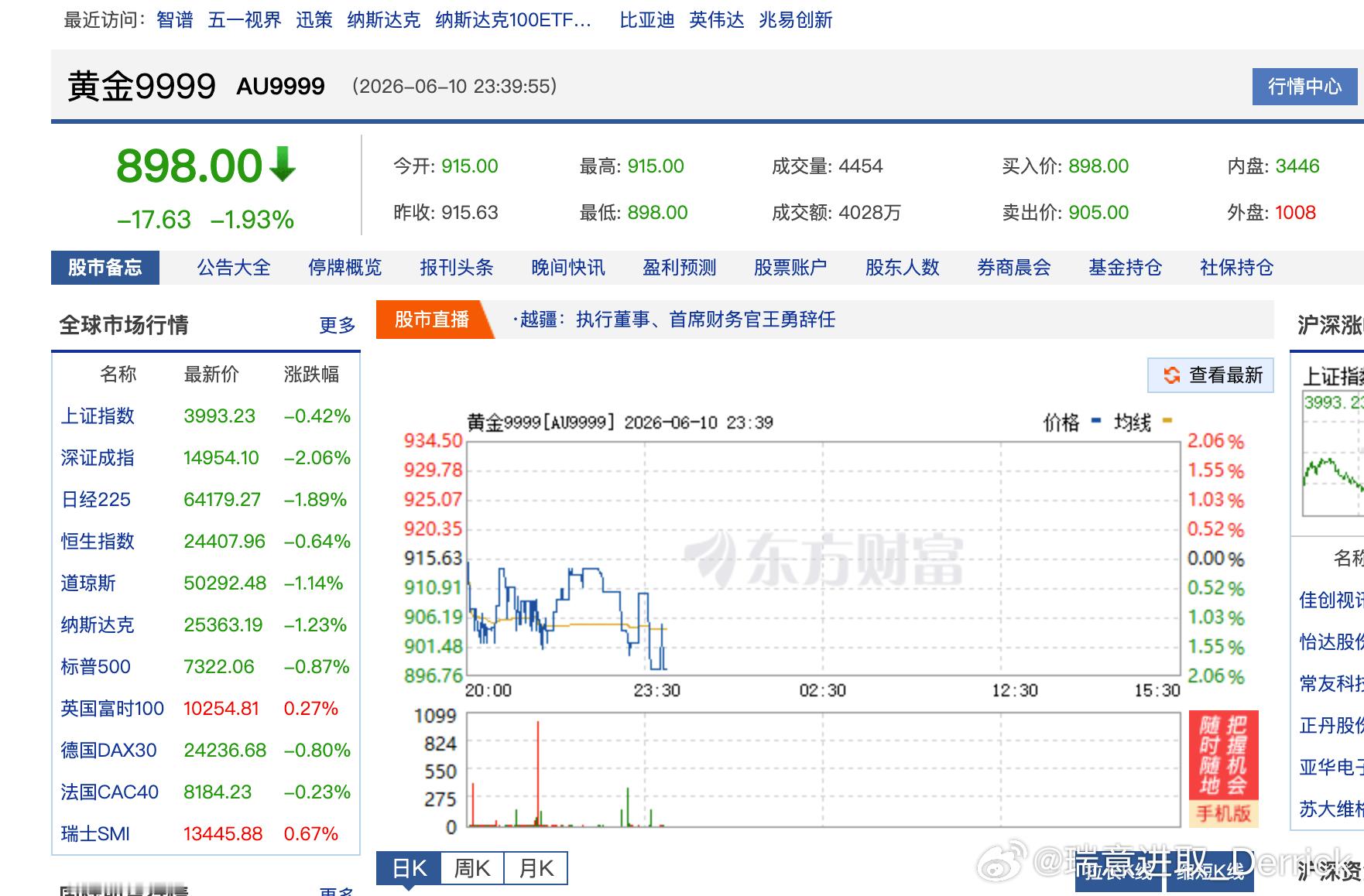
Task: Open 日经225 in global market list
Action: tap(95, 500)
